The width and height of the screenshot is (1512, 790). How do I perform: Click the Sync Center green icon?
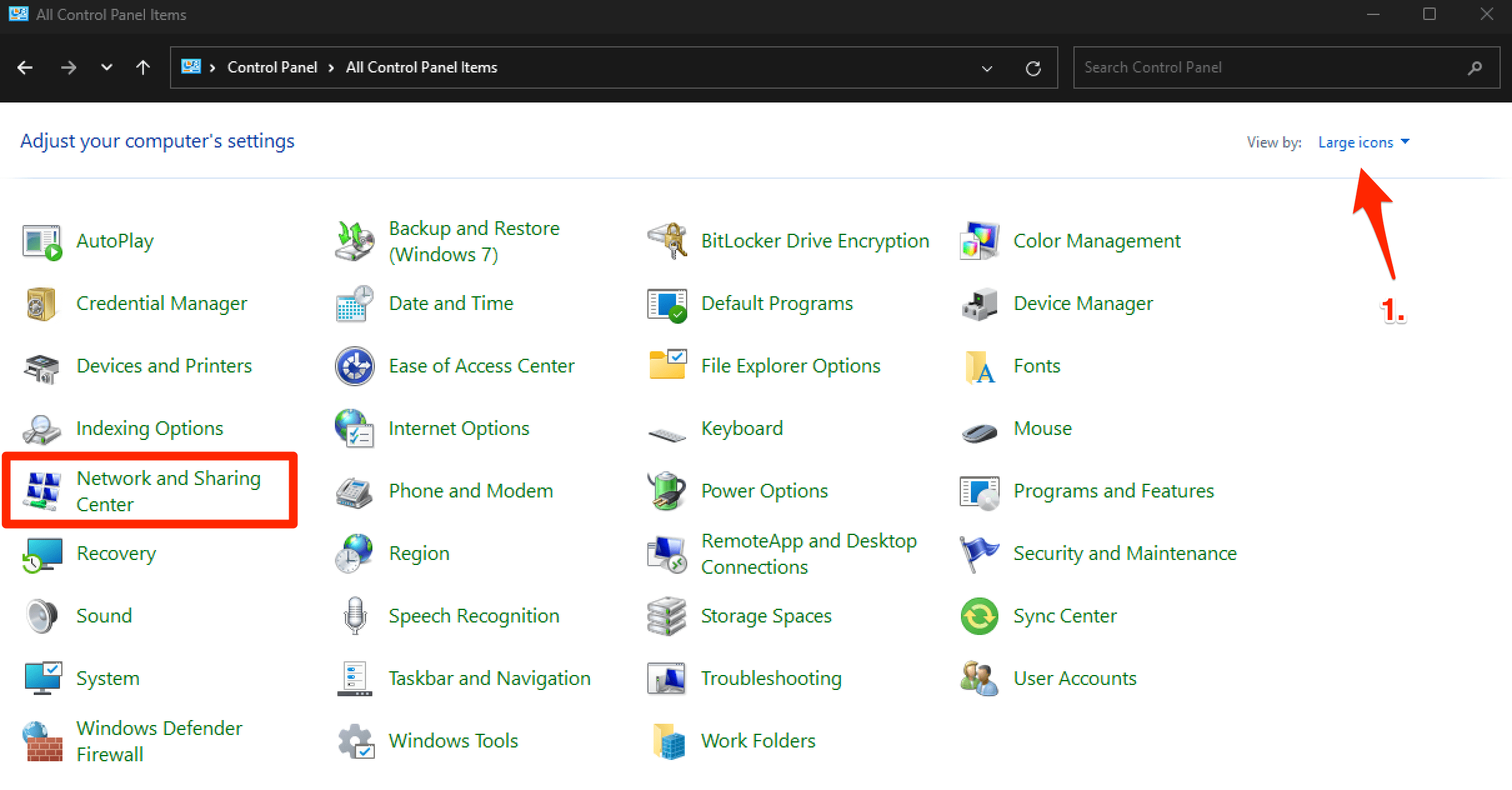point(980,616)
